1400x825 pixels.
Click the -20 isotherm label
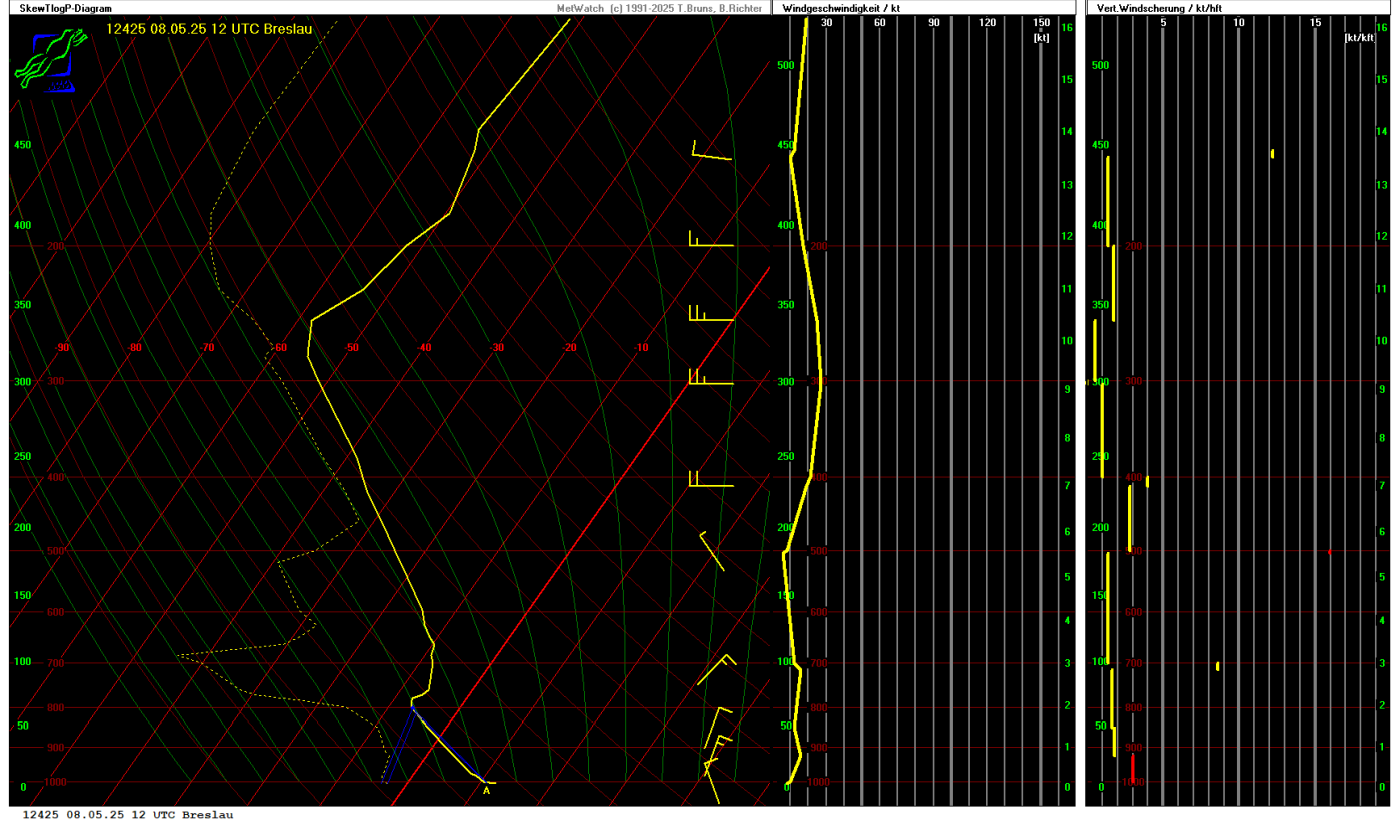[569, 348]
